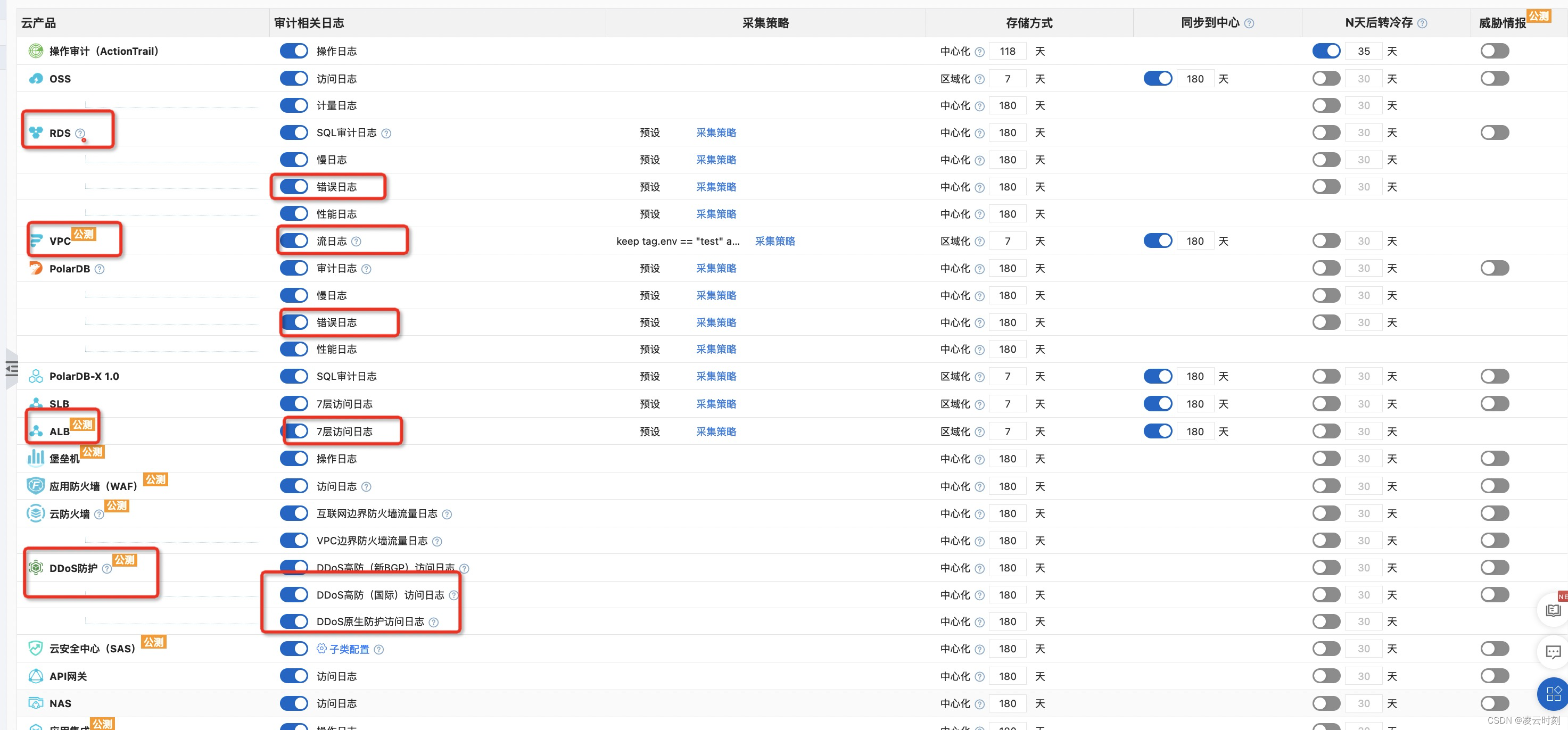Click the documentation book floating icon
The height and width of the screenshot is (730, 1568).
click(x=1553, y=610)
